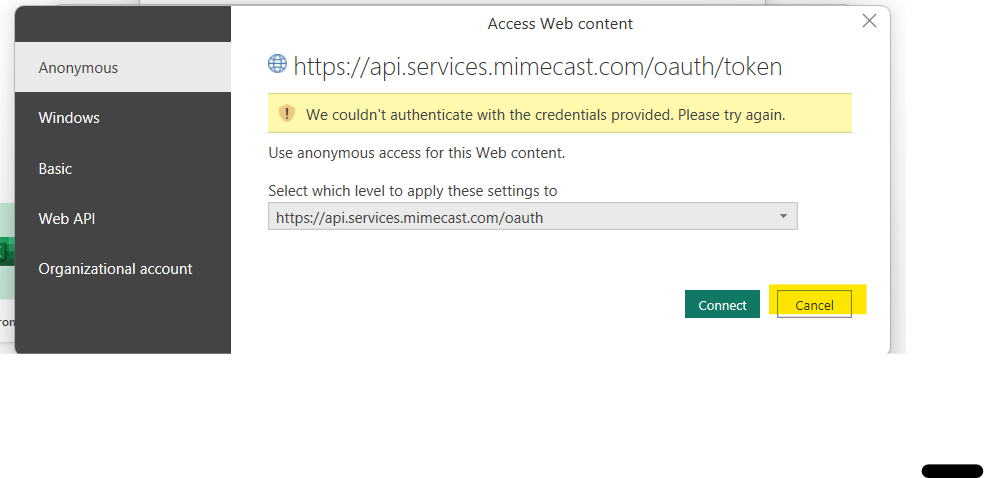
Task: Close the Access Web content dialog
Action: point(869,21)
